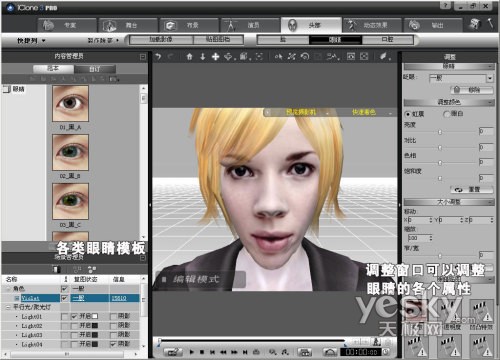Viewport: 500px width, 360px height.
Task: Click the undo arrow in viewport toolbar
Action: coord(159,57)
